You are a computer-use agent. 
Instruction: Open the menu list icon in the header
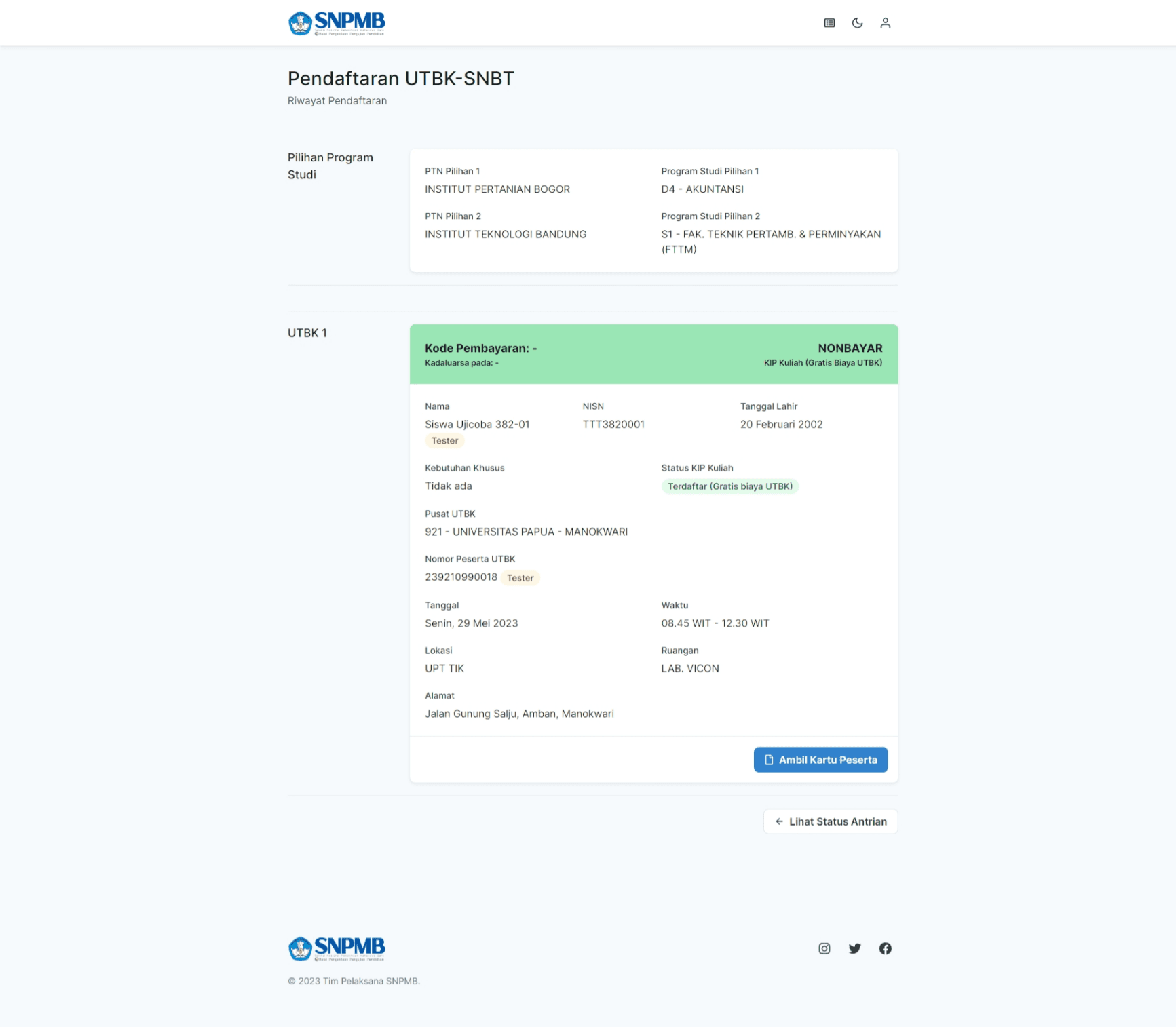tap(829, 22)
